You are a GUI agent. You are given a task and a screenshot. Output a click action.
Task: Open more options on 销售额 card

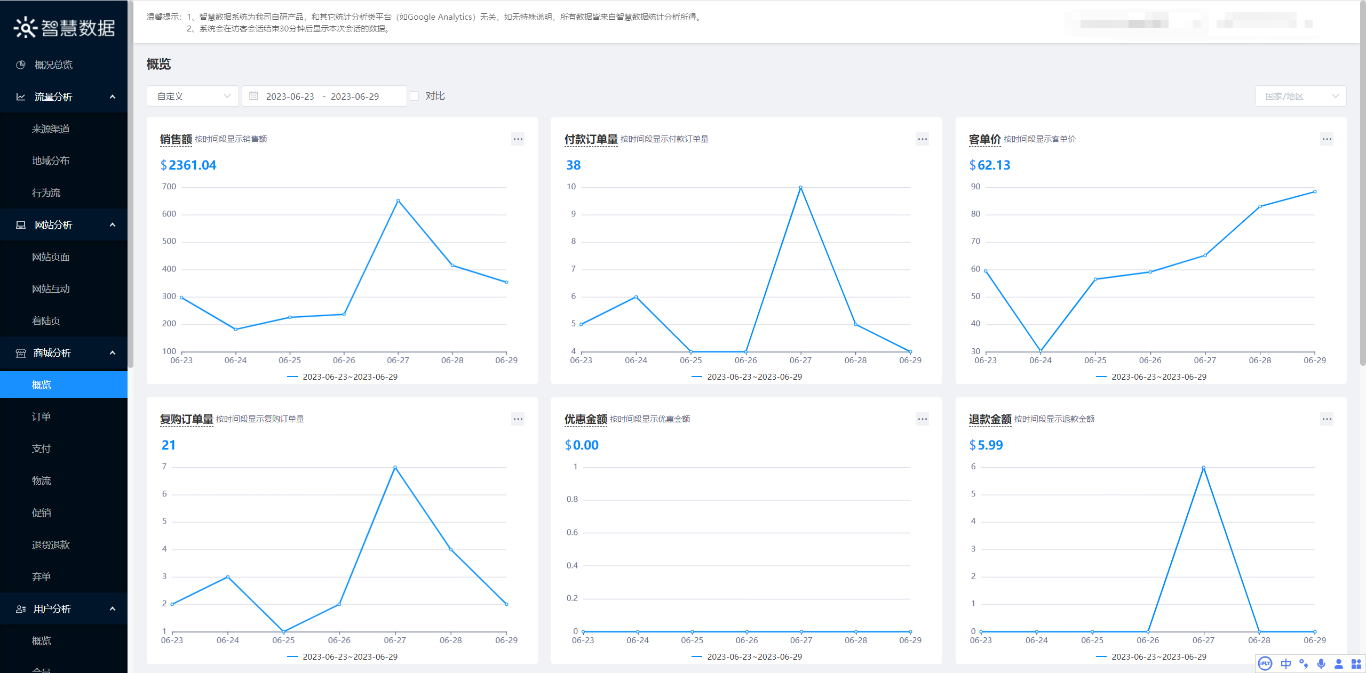518,139
